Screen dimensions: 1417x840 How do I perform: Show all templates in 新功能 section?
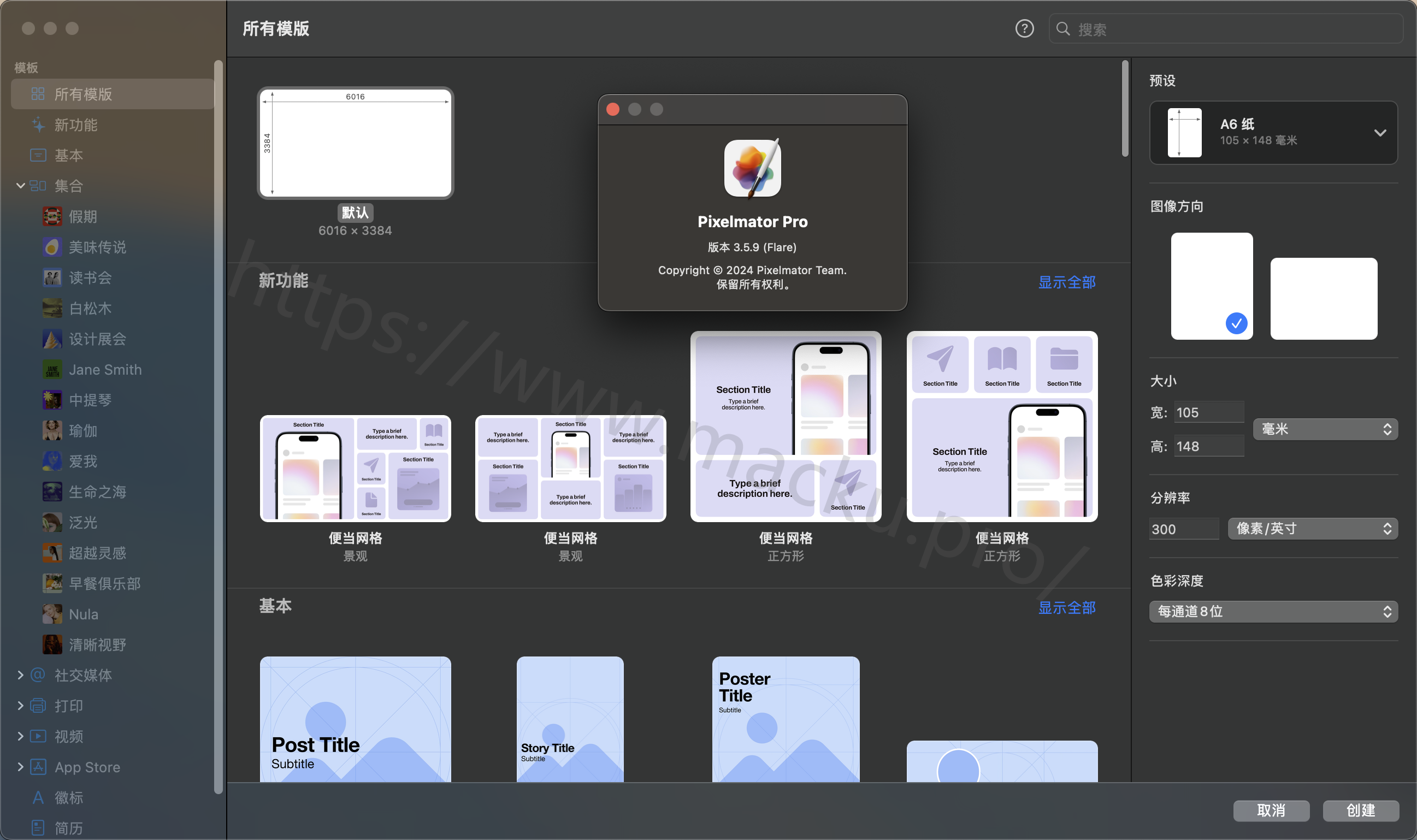[x=1066, y=282]
